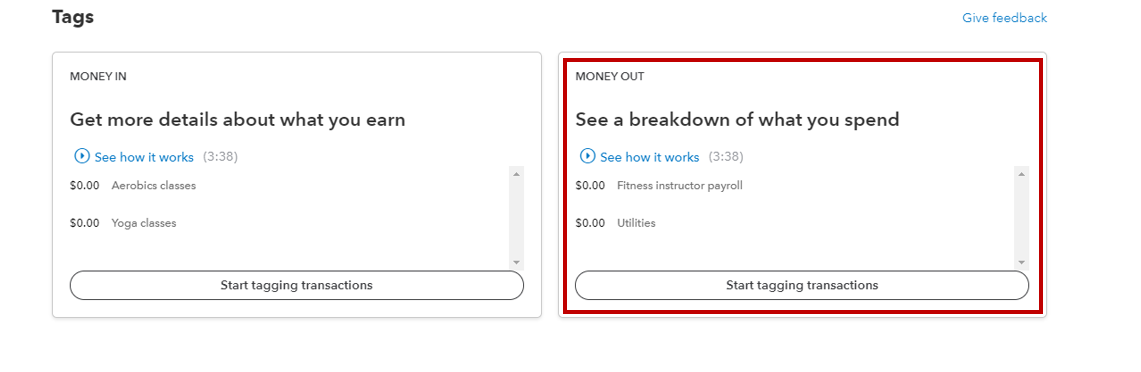Screen dimensions: 1141x372
Task: Click the Utilities $0.00 amount
Action: click(590, 223)
